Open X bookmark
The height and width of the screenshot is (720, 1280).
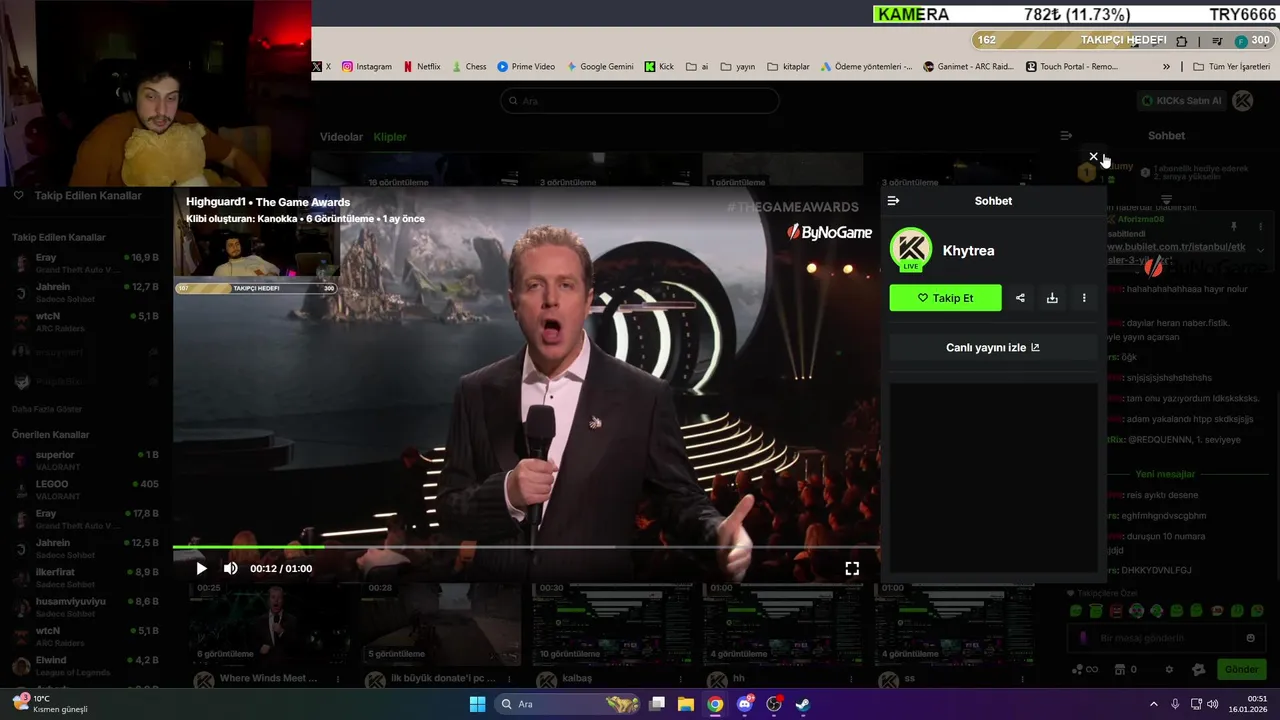coord(321,67)
